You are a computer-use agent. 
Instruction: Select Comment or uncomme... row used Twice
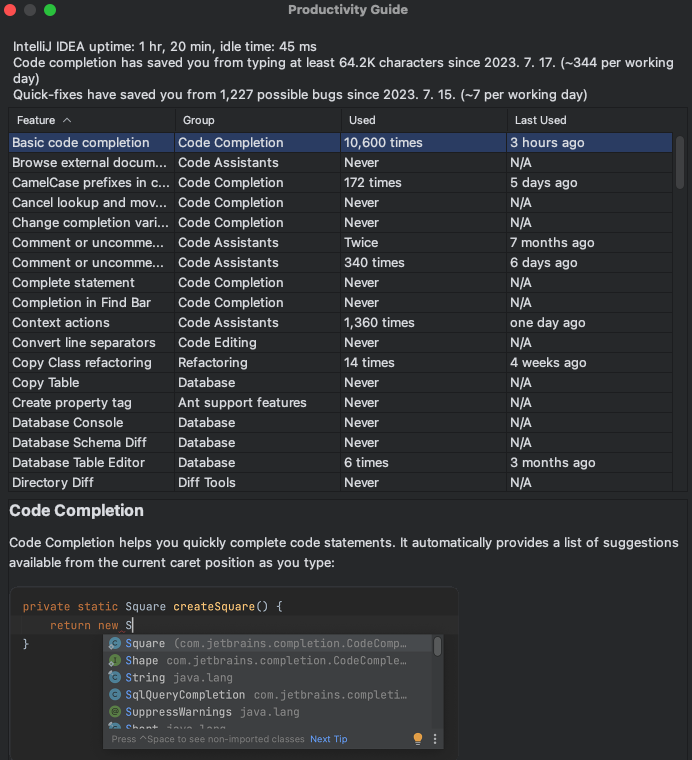[x=340, y=242]
